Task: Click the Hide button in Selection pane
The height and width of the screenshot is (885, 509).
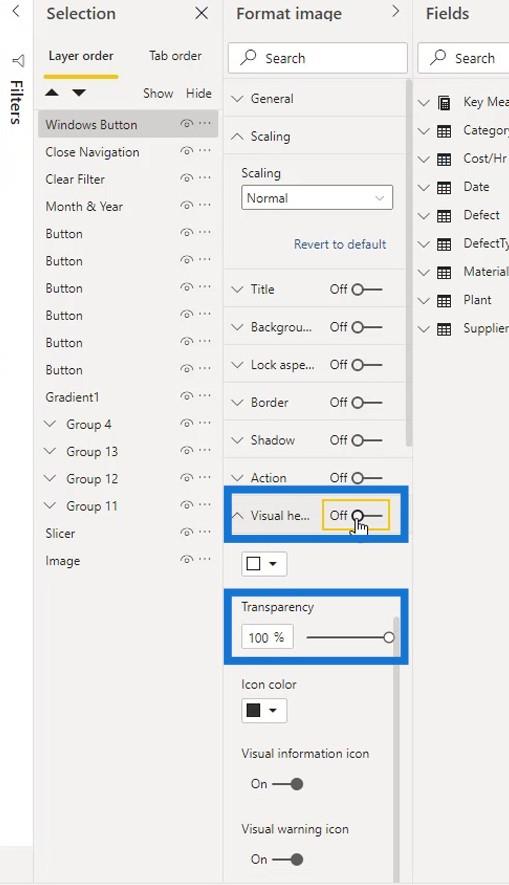Action: point(199,93)
